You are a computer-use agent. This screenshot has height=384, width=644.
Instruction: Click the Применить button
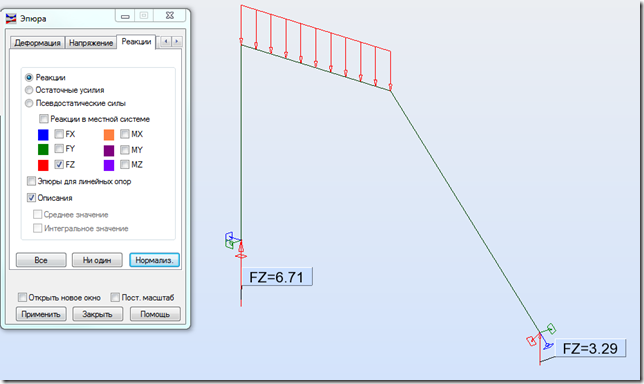click(41, 314)
